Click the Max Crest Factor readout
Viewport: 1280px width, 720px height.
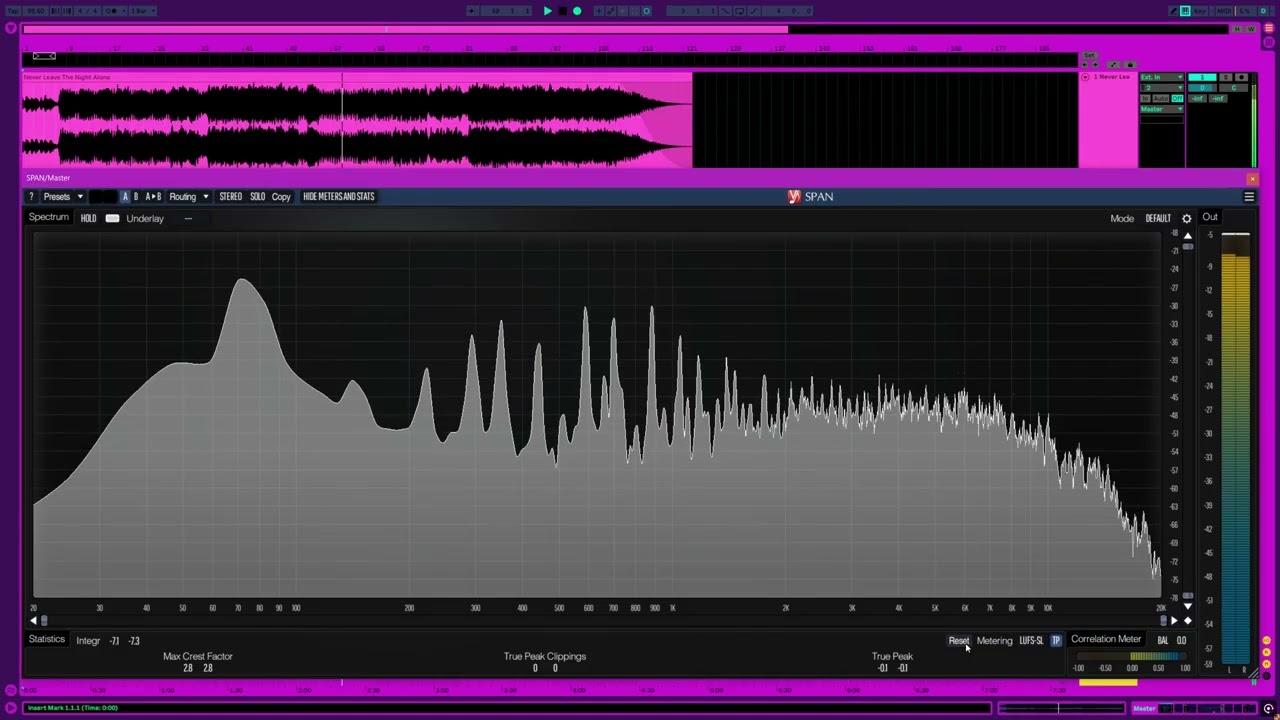[198, 662]
